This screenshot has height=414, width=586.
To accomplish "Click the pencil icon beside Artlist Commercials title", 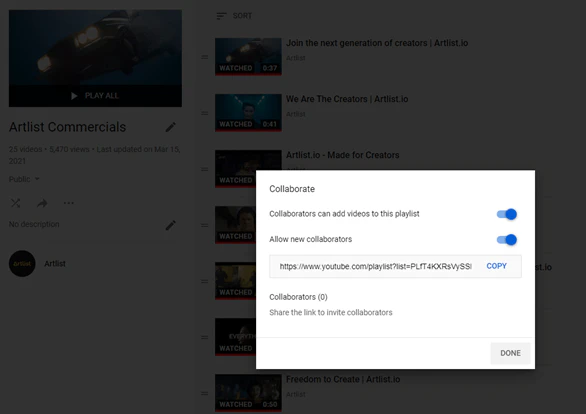I will pyautogui.click(x=170, y=127).
